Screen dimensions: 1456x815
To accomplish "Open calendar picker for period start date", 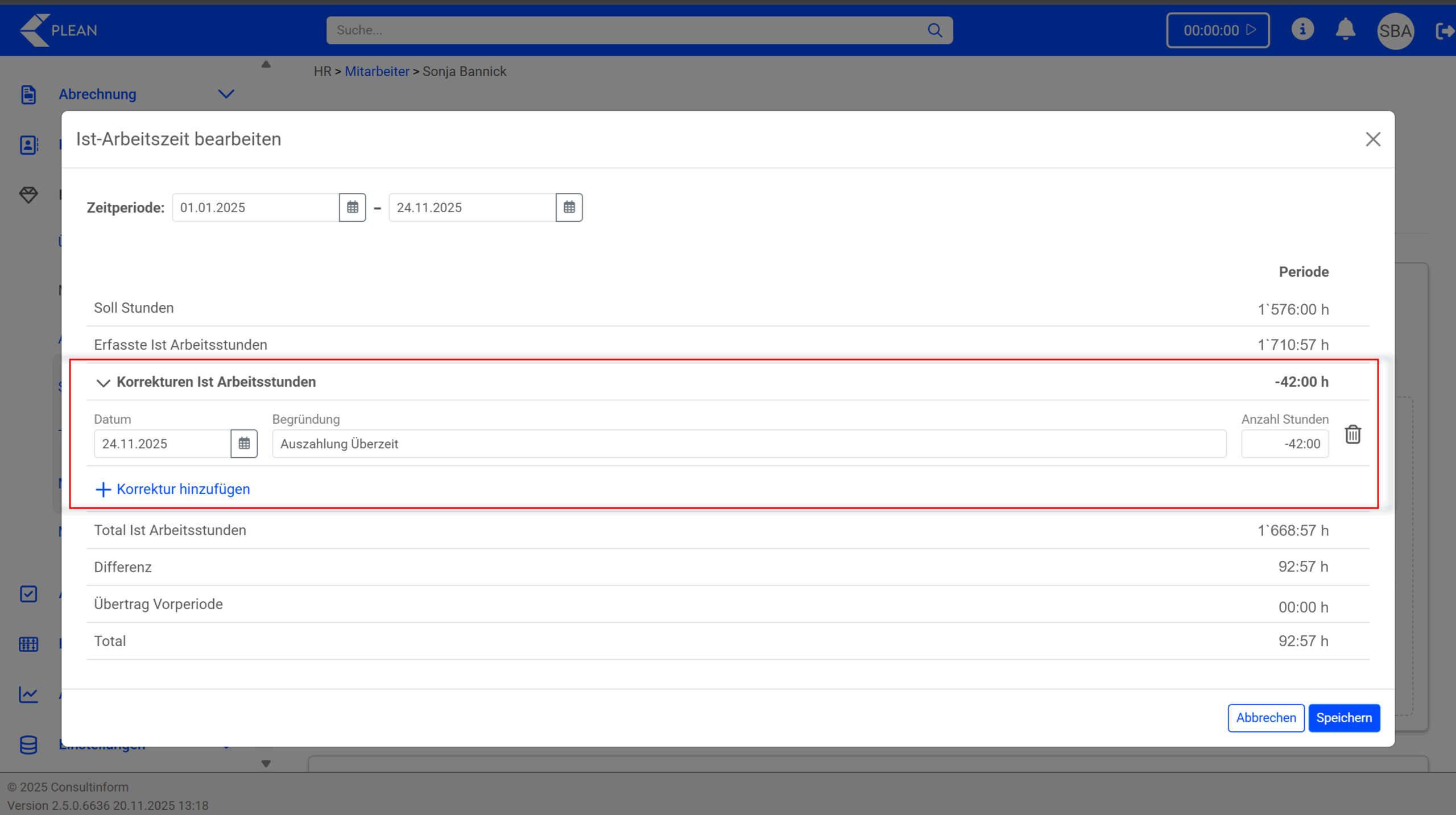I will pos(352,208).
